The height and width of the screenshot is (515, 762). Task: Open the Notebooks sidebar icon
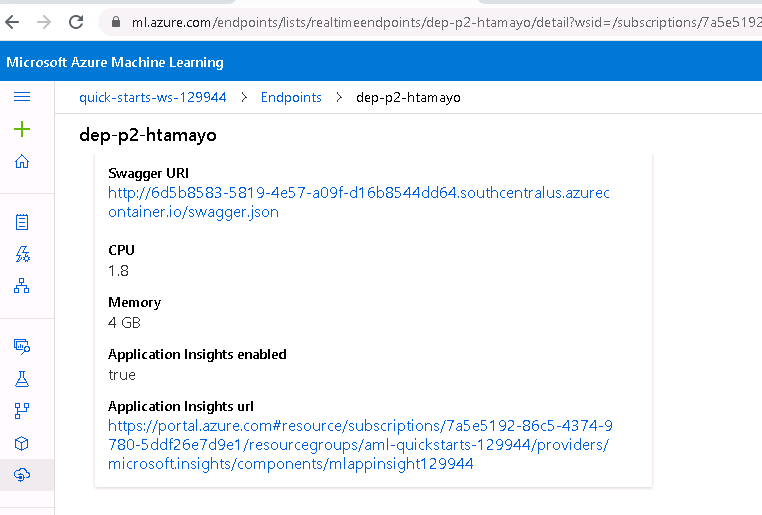click(x=22, y=222)
